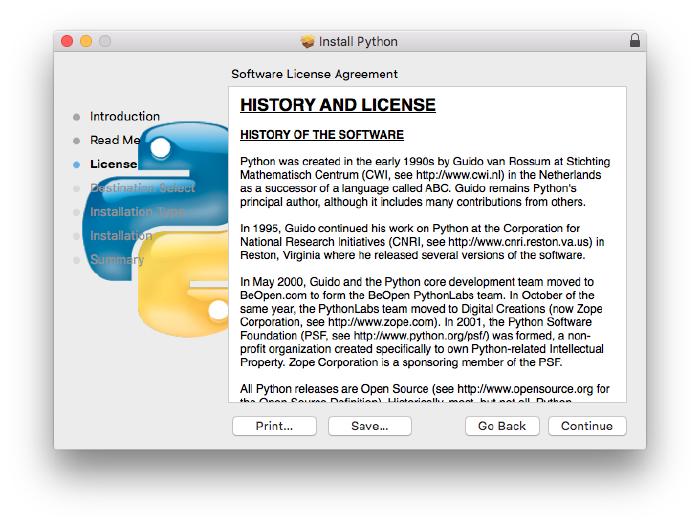
Task: Click the http://www.opensource.org URL text
Action: tap(525, 389)
